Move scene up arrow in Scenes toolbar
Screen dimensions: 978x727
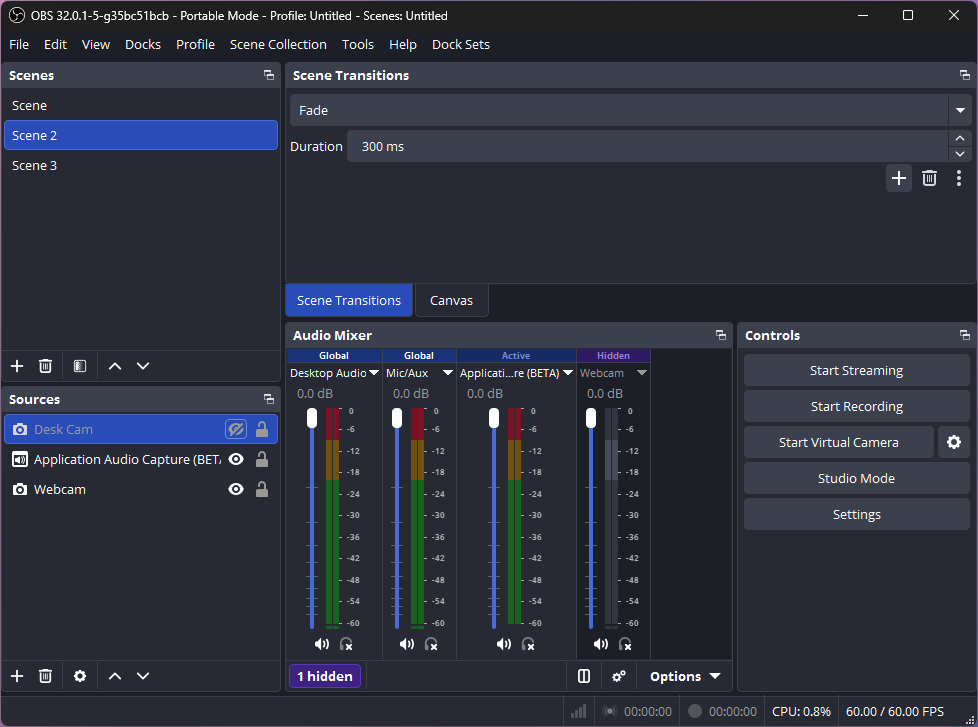click(115, 366)
